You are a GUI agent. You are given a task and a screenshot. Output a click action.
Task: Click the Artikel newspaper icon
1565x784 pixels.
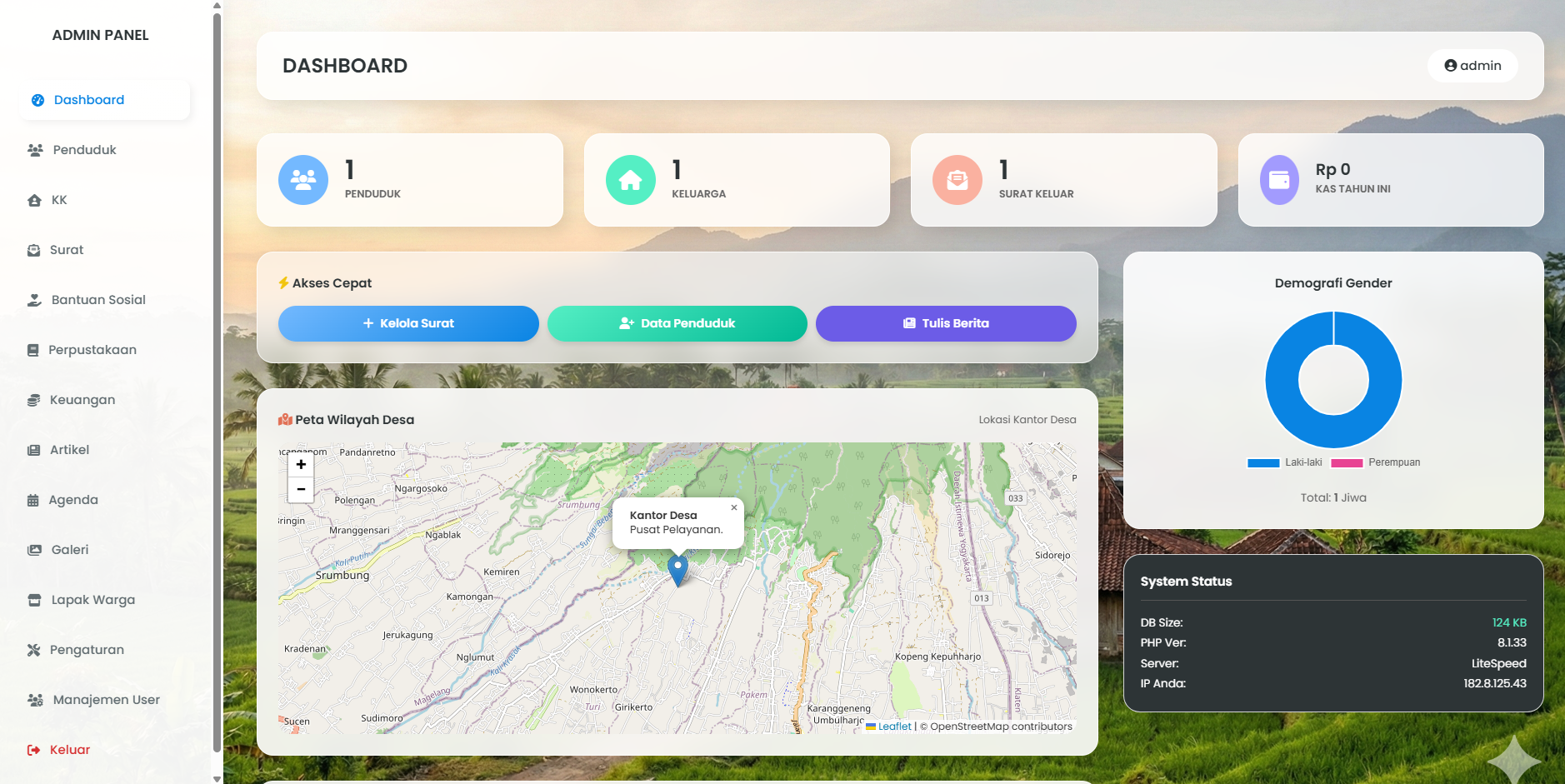(33, 450)
